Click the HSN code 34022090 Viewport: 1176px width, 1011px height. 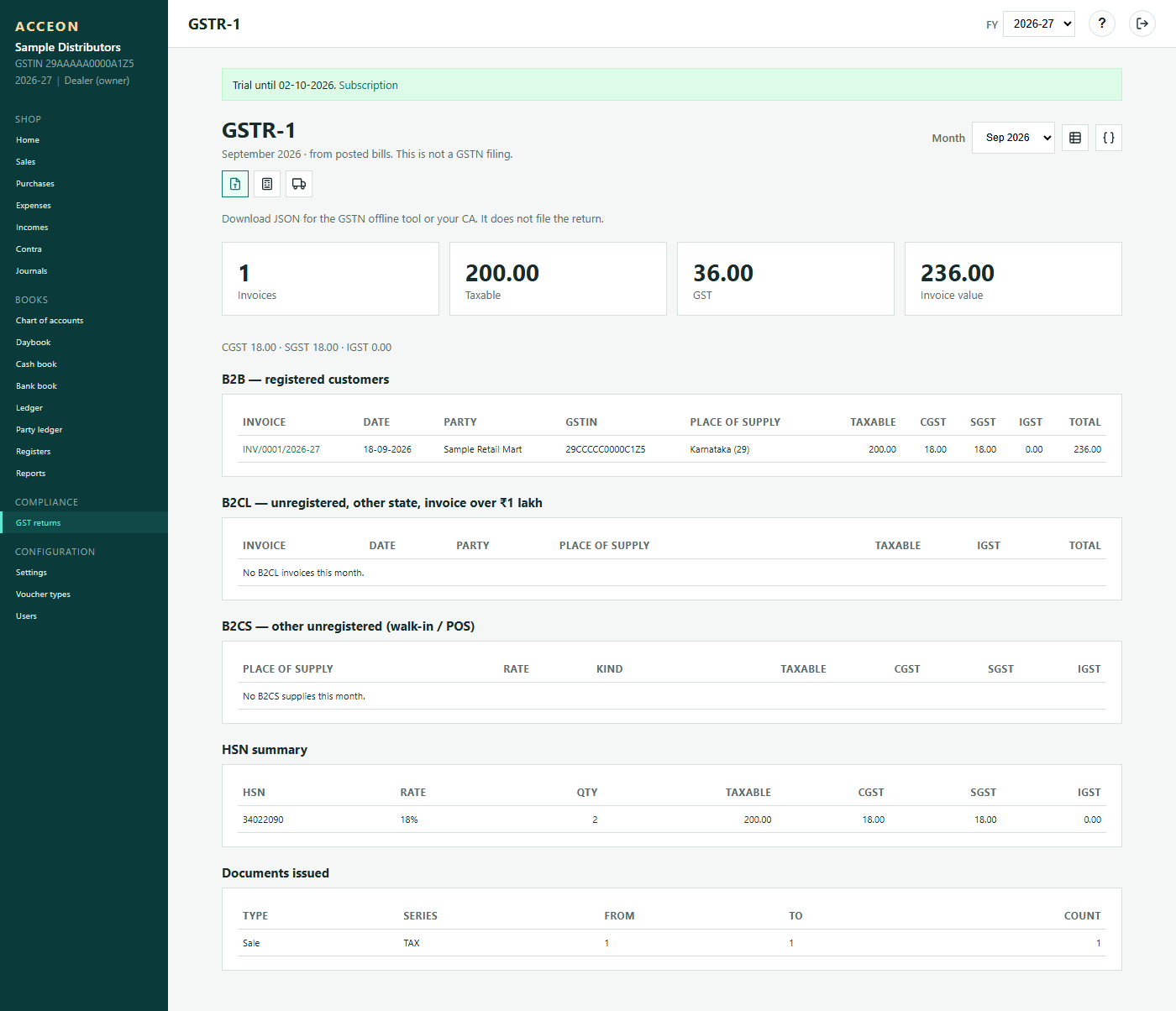point(263,820)
